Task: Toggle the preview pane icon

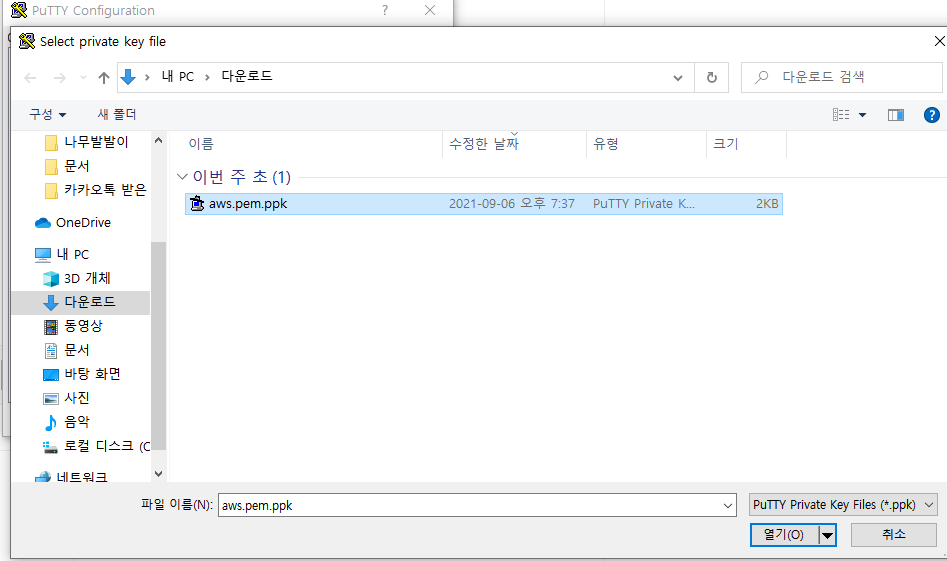Action: 896,115
